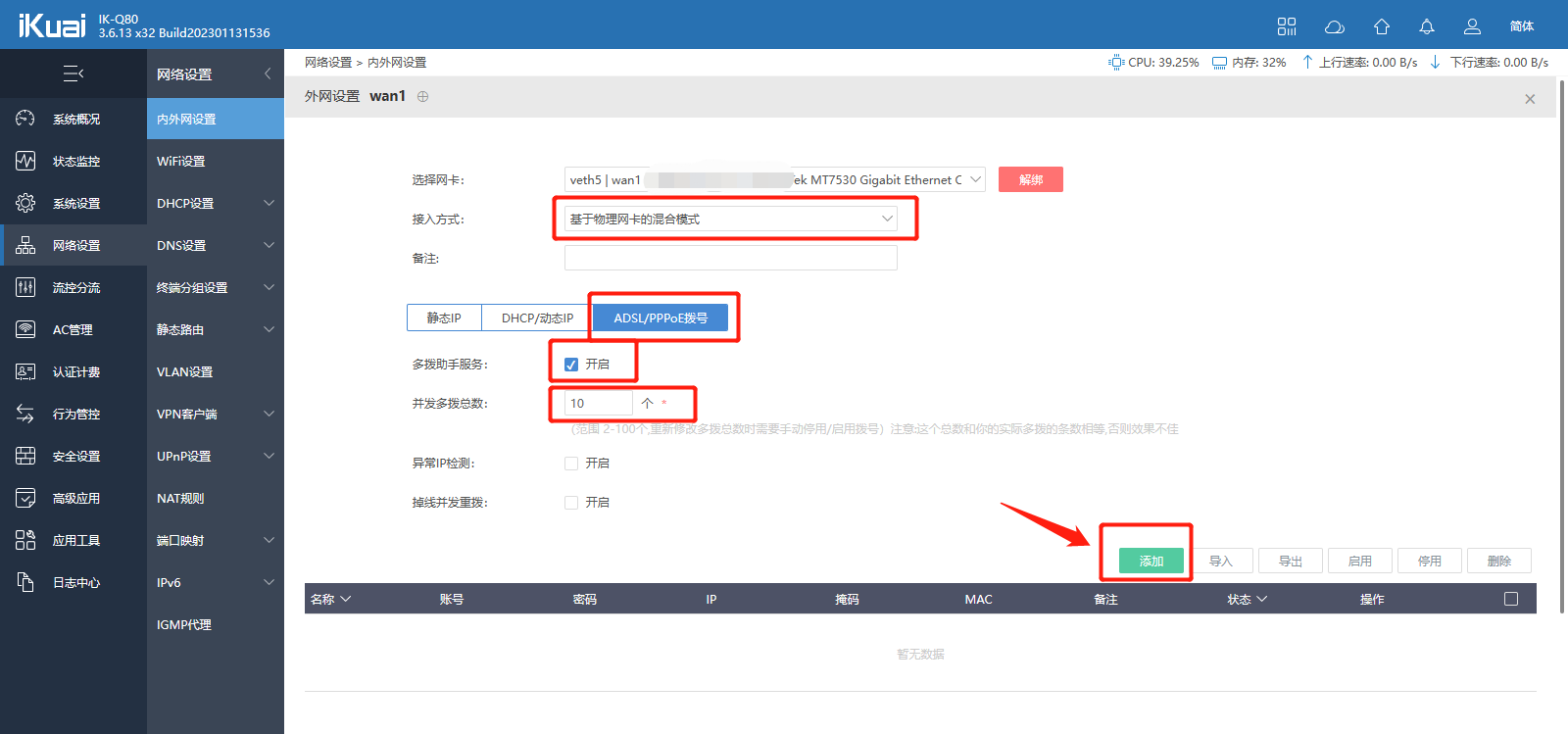Open the app grid icon in header

pos(1287,26)
